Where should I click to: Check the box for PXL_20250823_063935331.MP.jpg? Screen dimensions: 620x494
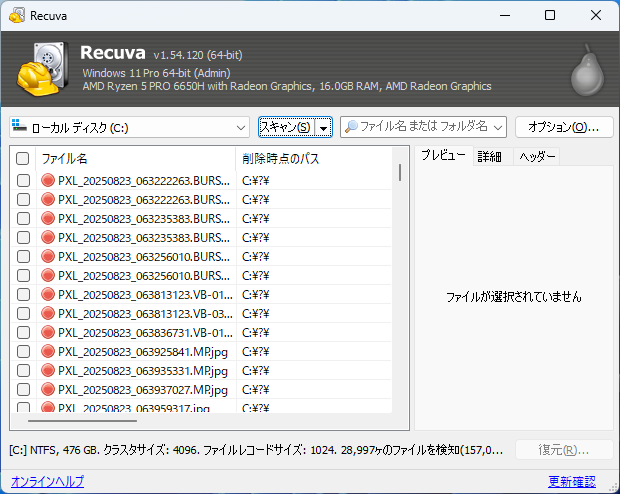tap(23, 371)
